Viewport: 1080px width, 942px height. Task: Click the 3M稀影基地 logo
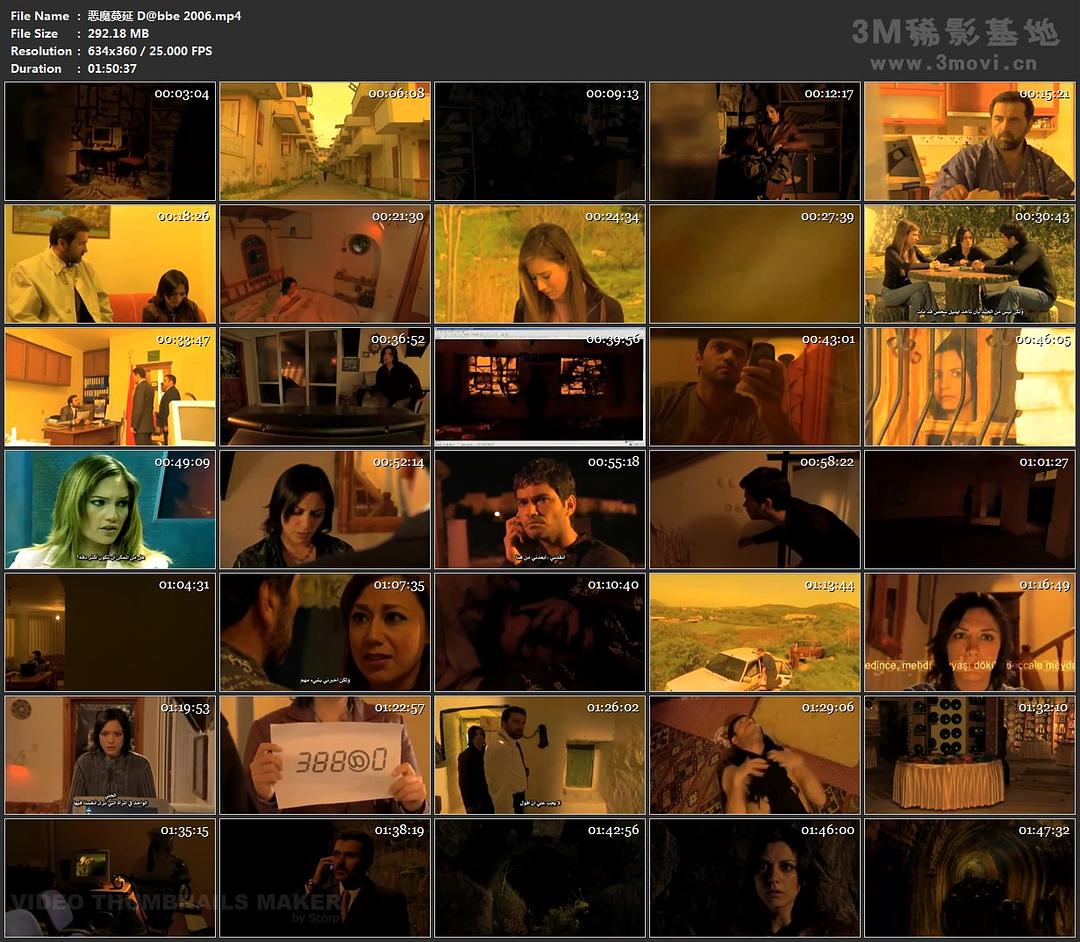(954, 32)
